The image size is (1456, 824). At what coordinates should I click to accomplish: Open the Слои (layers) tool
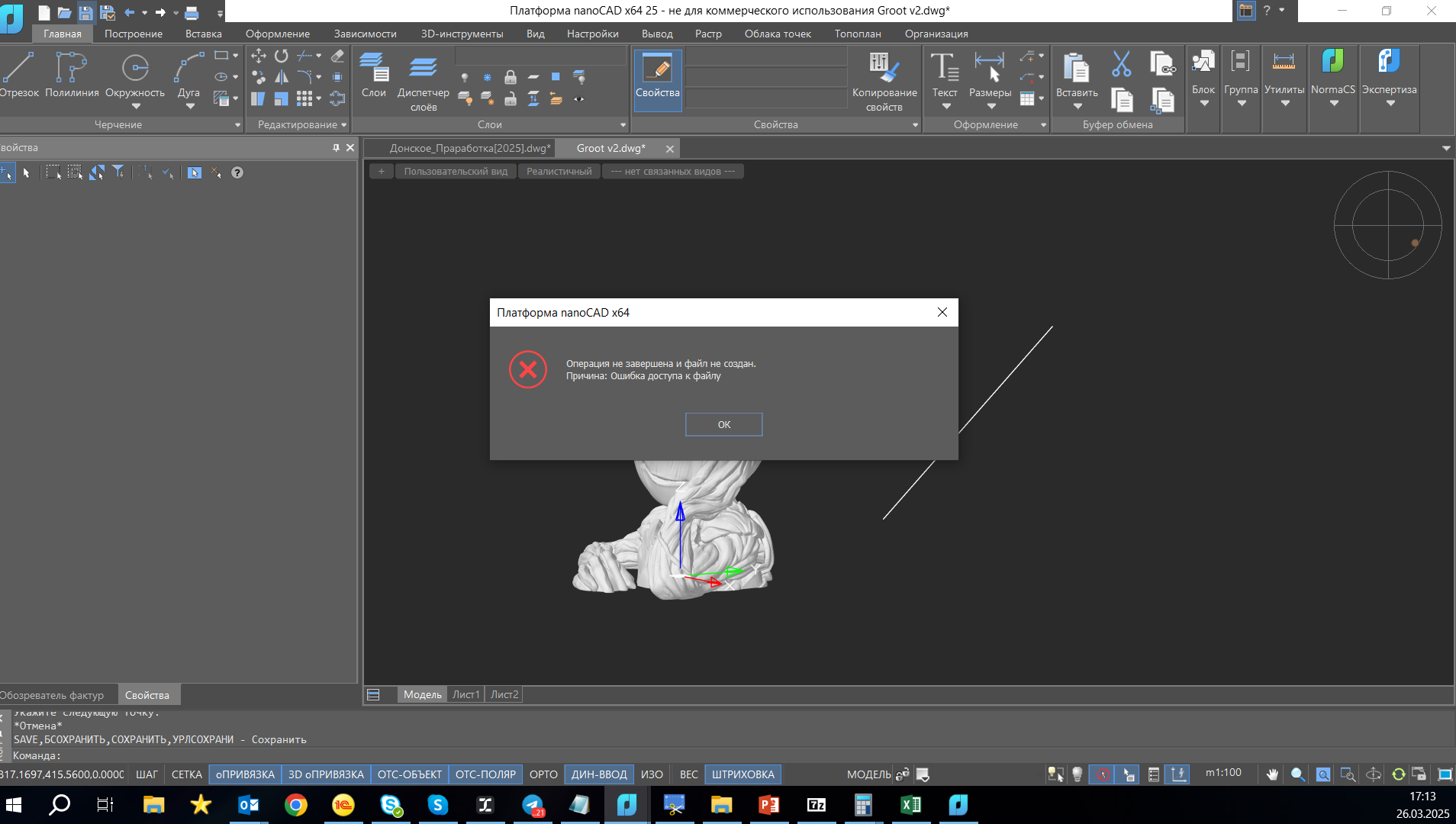tap(374, 75)
